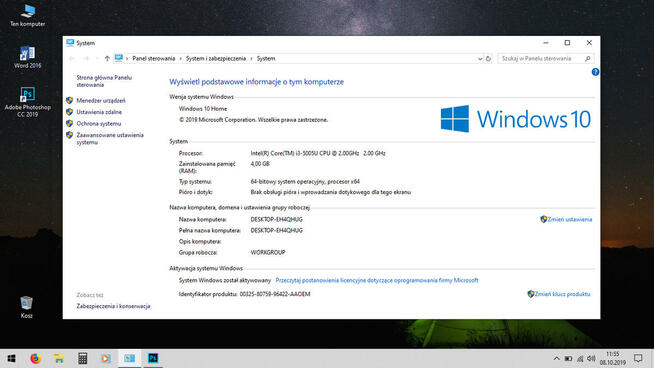The width and height of the screenshot is (654, 368).
Task: Open Menedżer urządzeń link
Action: pyautogui.click(x=101, y=101)
